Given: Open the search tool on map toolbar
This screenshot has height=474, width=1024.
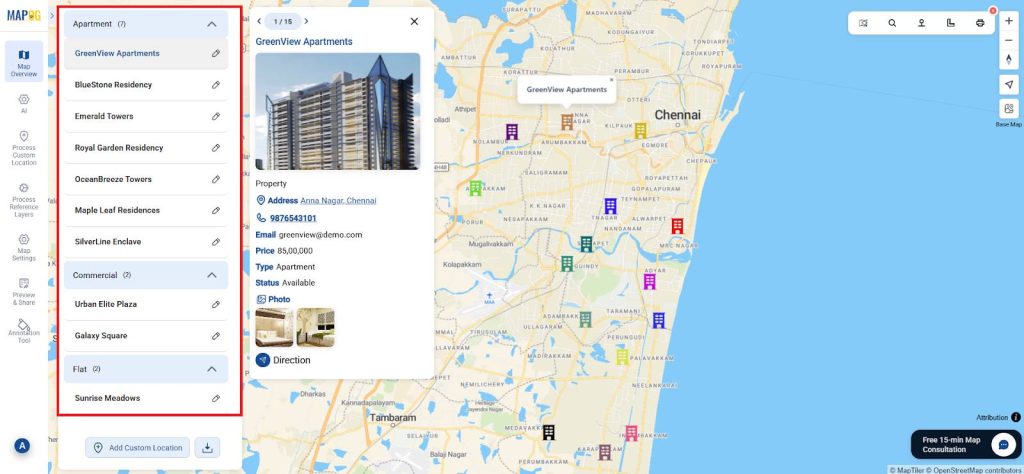Looking at the screenshot, I should coord(892,23).
